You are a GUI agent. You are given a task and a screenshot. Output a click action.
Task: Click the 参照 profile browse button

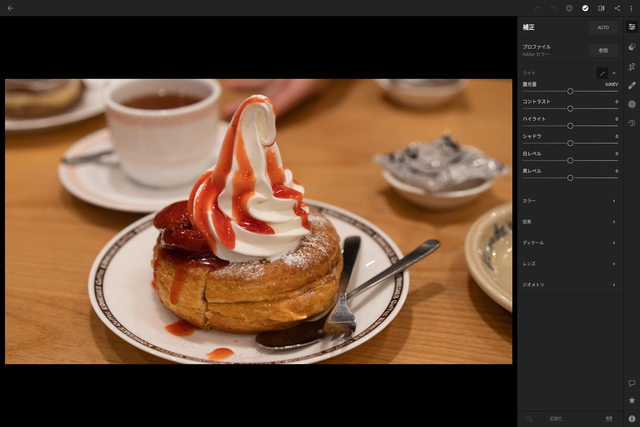(603, 51)
